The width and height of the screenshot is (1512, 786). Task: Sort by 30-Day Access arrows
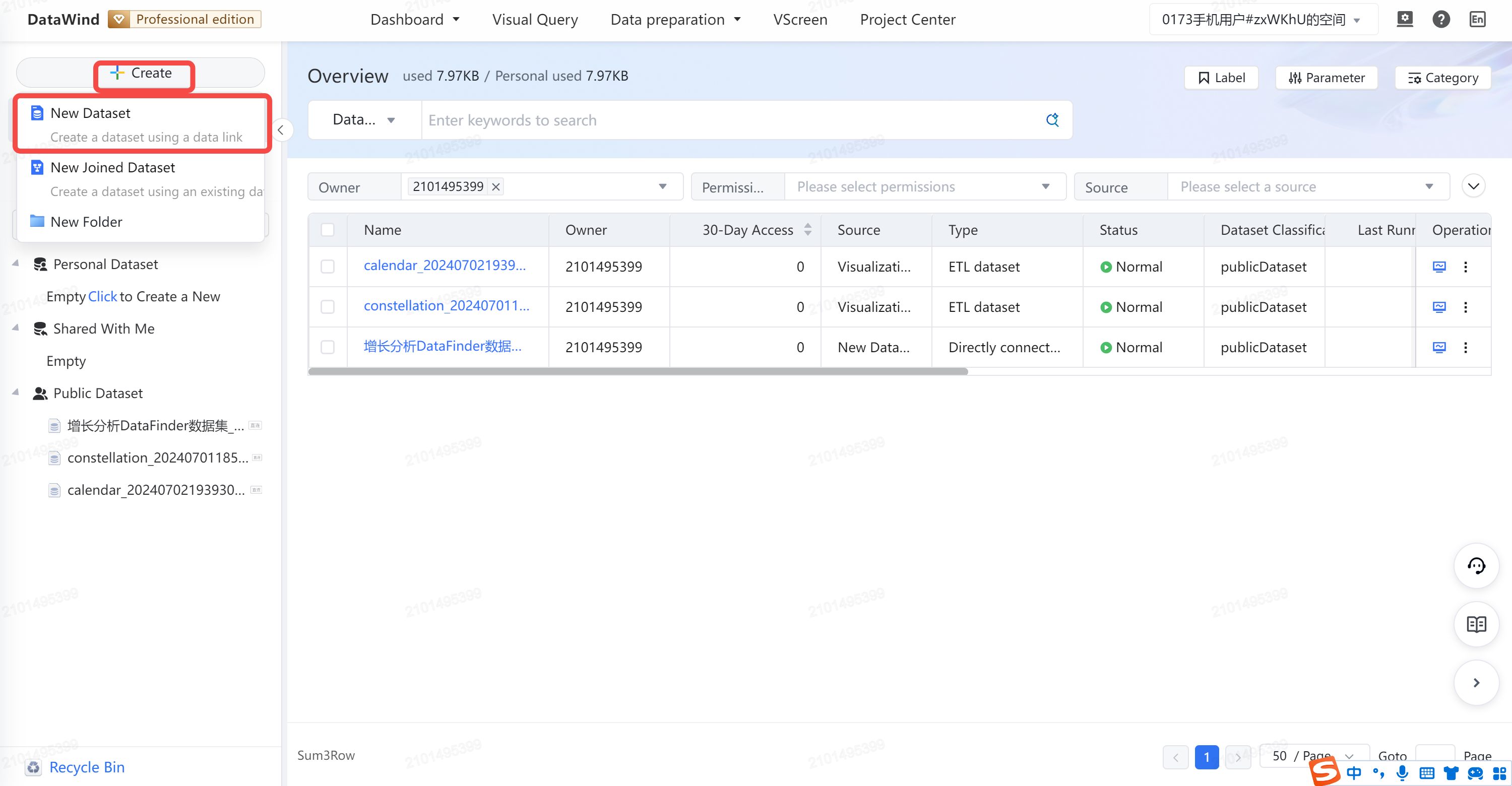tap(807, 229)
